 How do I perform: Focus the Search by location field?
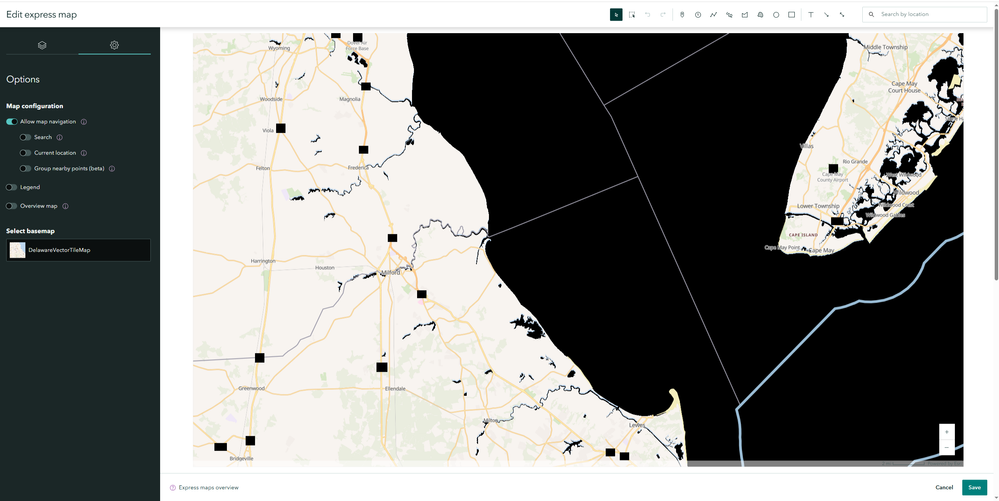click(x=924, y=14)
